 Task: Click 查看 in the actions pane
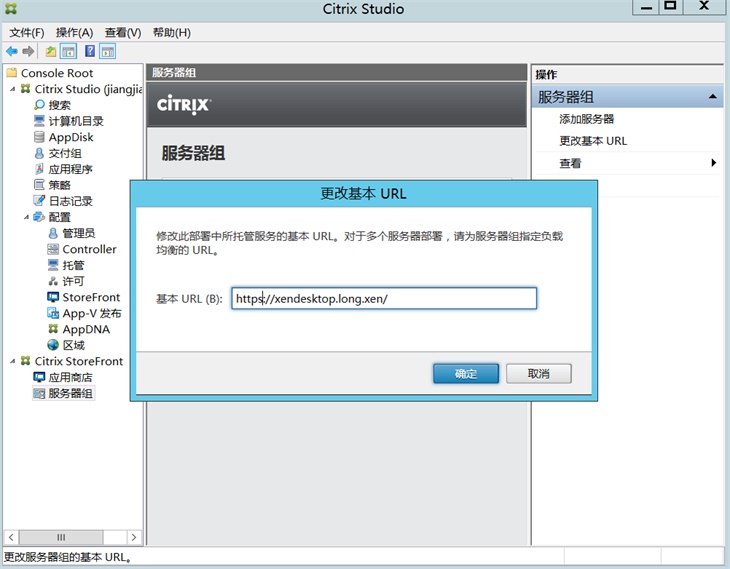pos(570,163)
